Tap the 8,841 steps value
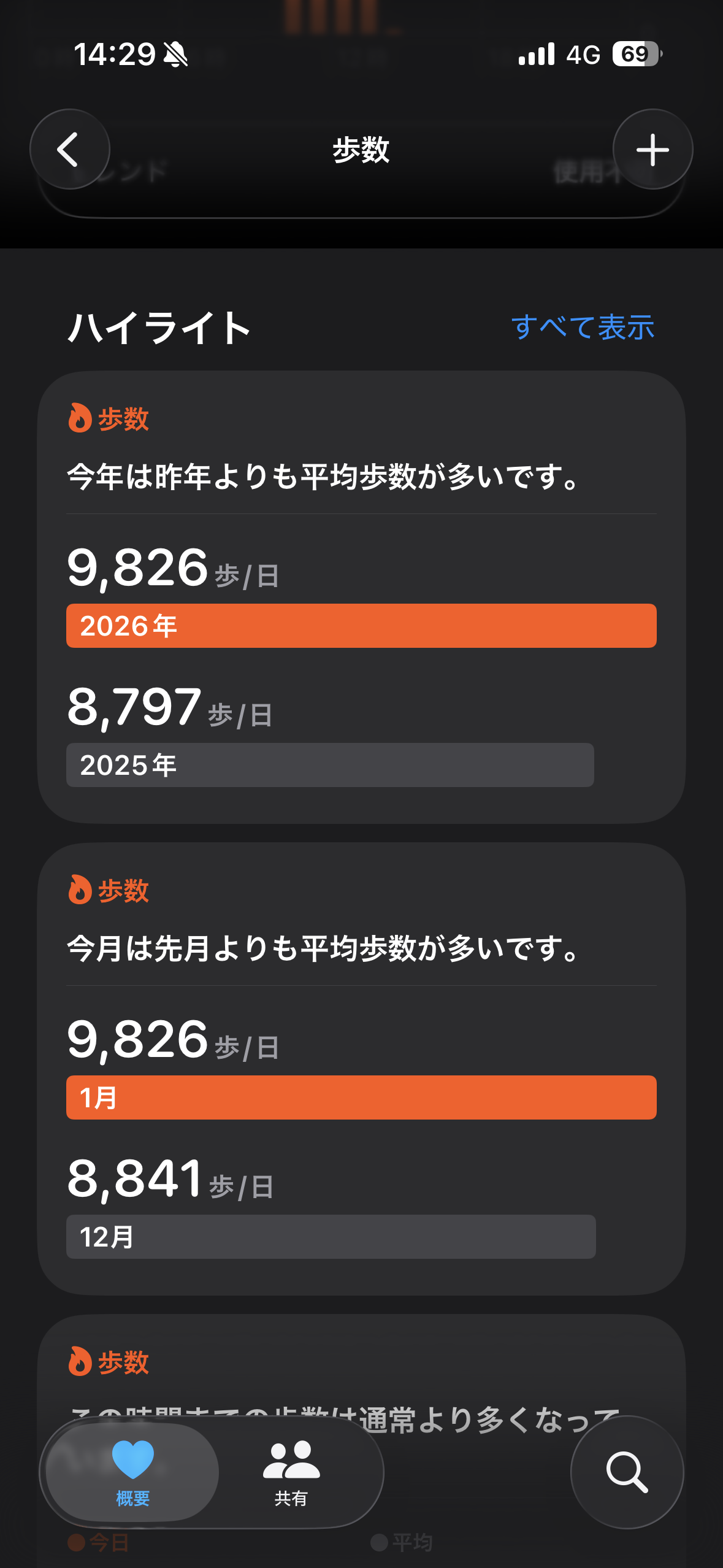Viewport: 723px width, 1568px height. pyautogui.click(x=135, y=1178)
